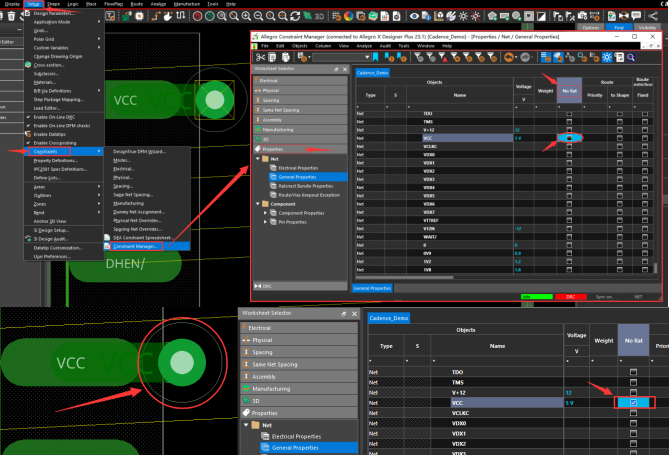Screen dimensions: 669x455
Task: Click the speech bubble comment icon
Action: click(x=636, y=16)
